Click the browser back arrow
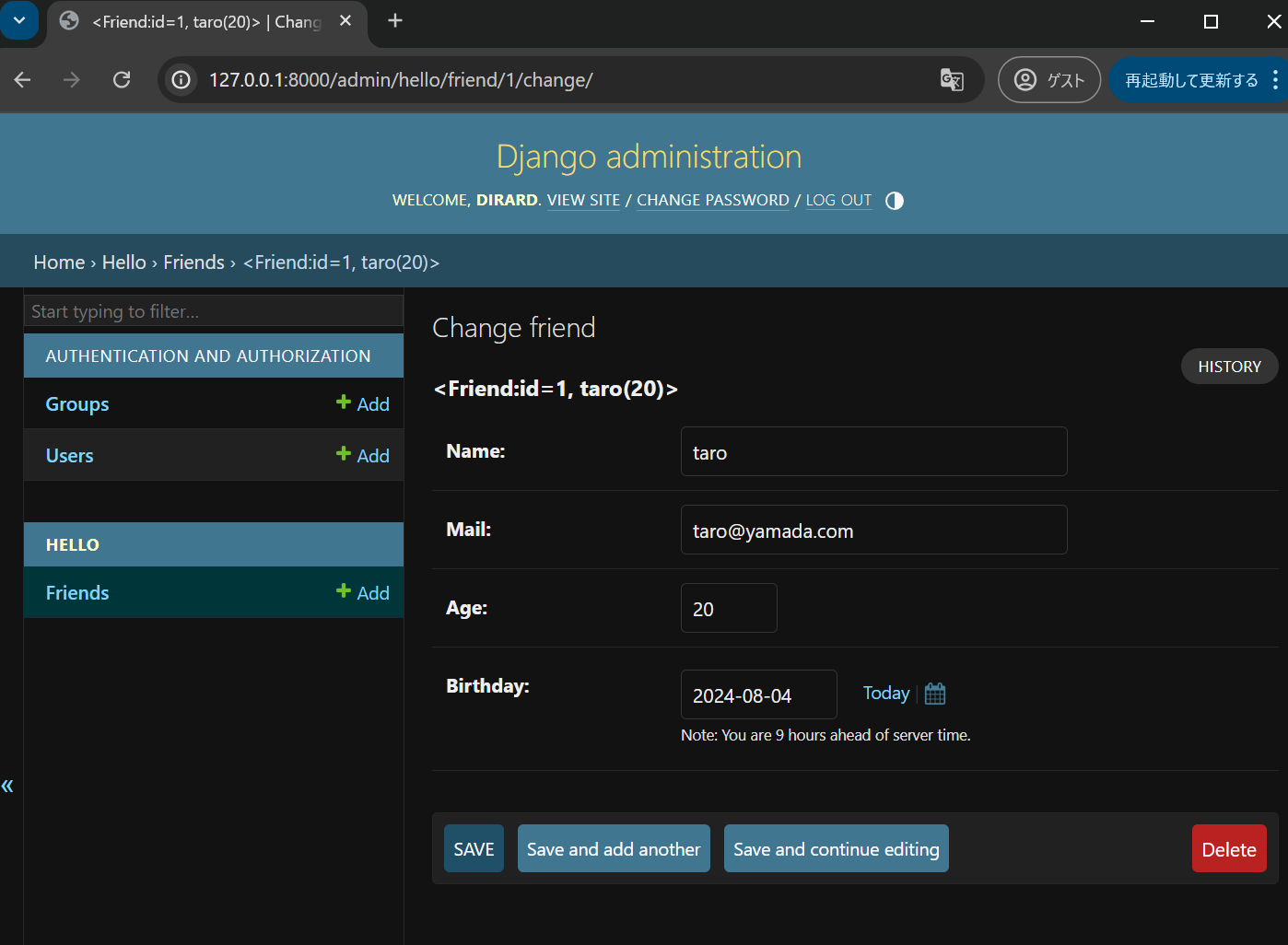Viewport: 1288px width, 945px height. [23, 80]
